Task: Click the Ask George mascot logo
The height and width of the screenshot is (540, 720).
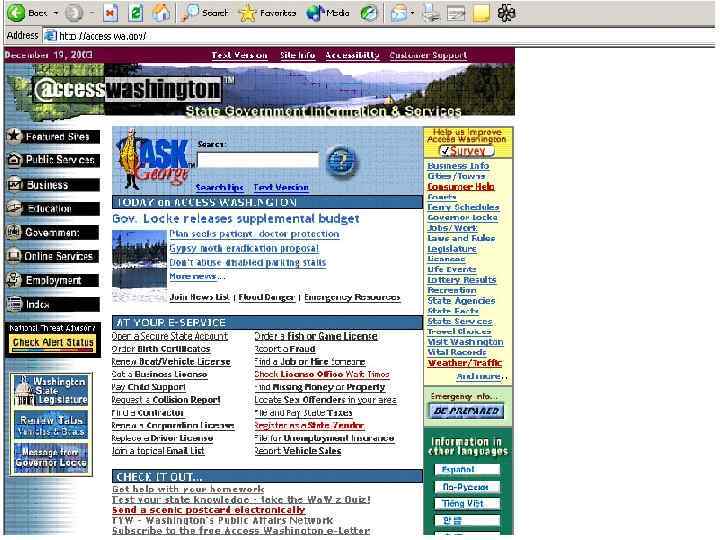Action: [x=154, y=160]
